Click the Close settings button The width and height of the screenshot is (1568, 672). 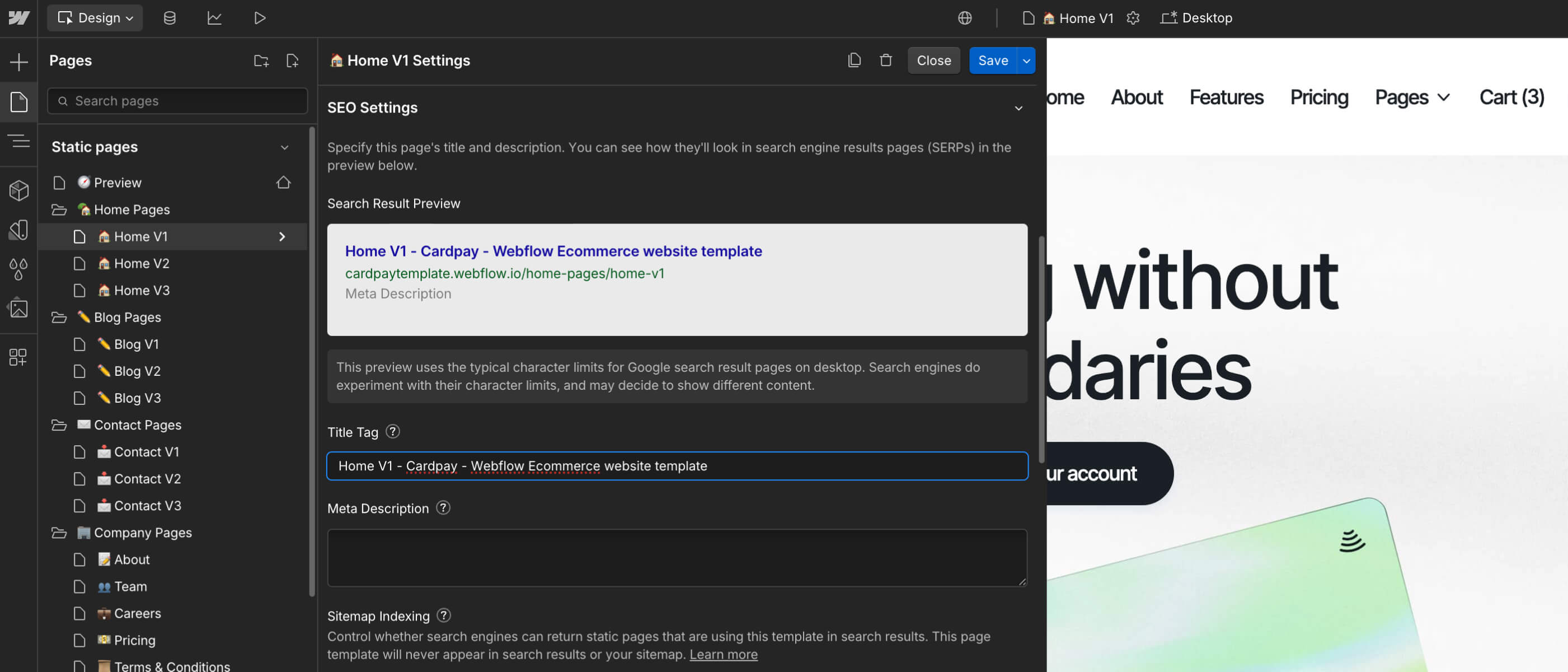tap(933, 60)
